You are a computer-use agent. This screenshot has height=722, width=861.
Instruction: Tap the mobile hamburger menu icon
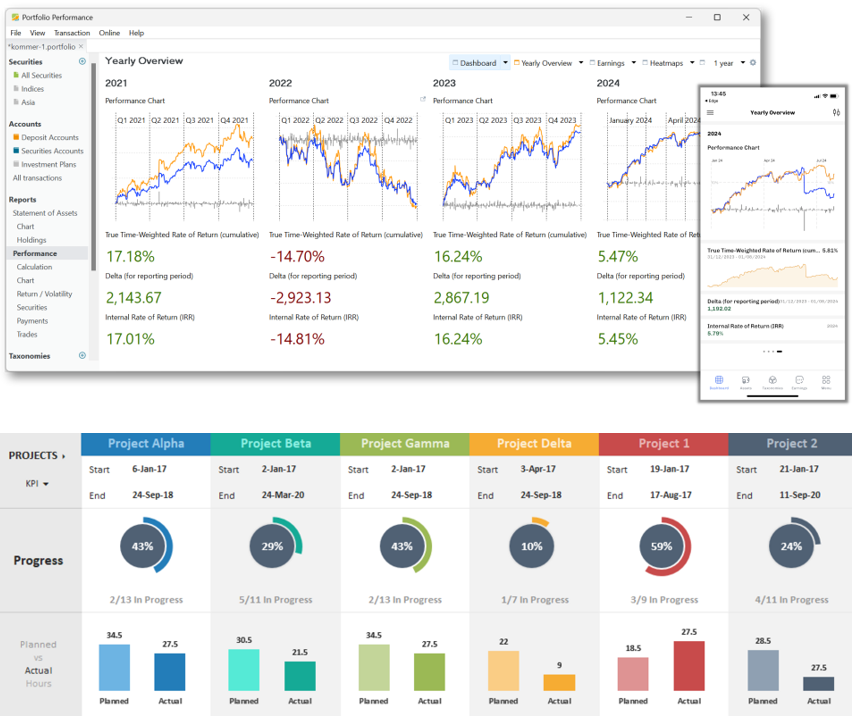[x=711, y=113]
